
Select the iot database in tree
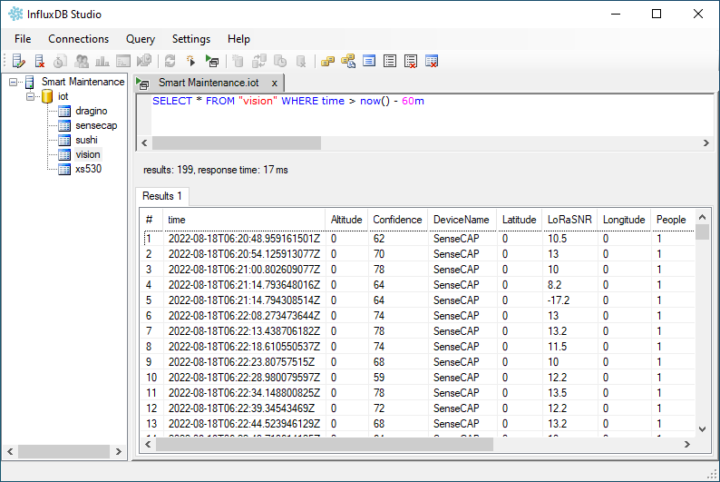coord(63,96)
